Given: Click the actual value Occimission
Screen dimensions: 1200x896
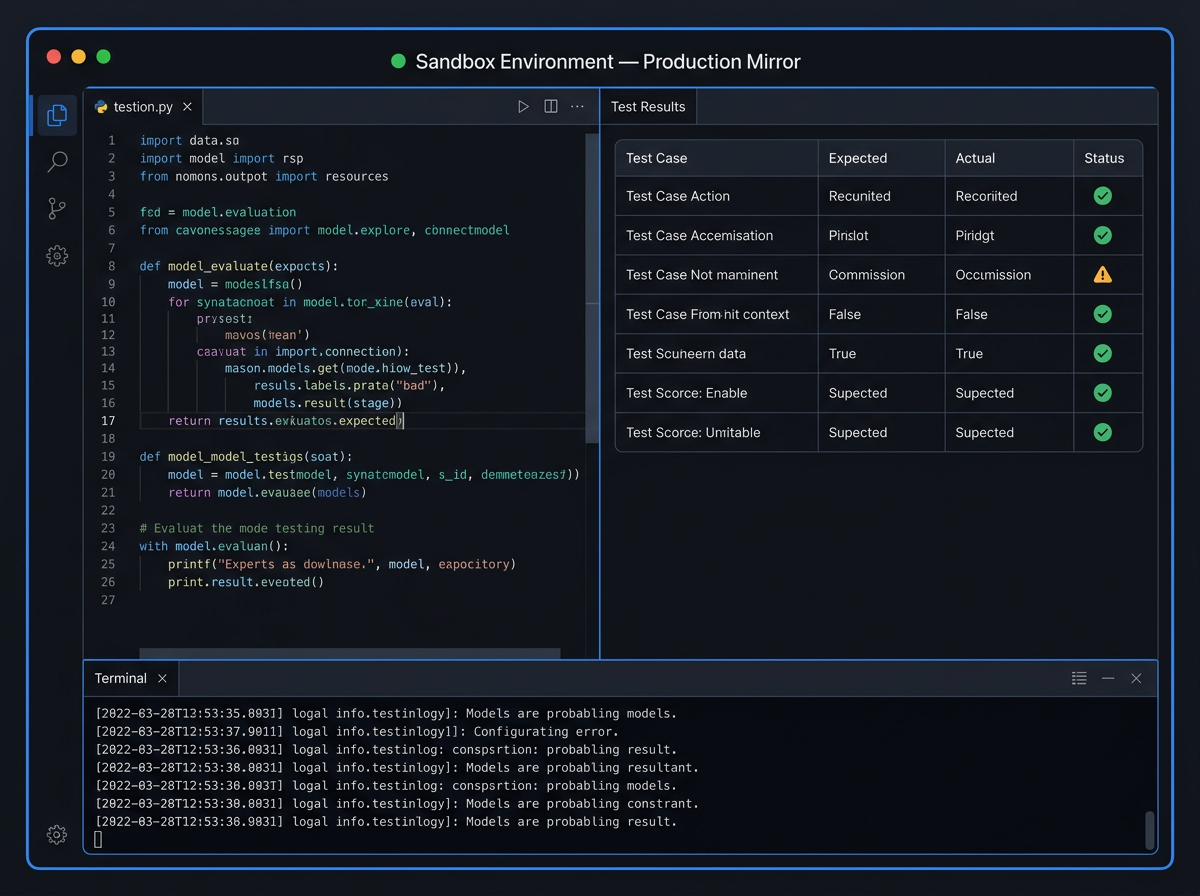Looking at the screenshot, I should click(x=993, y=274).
